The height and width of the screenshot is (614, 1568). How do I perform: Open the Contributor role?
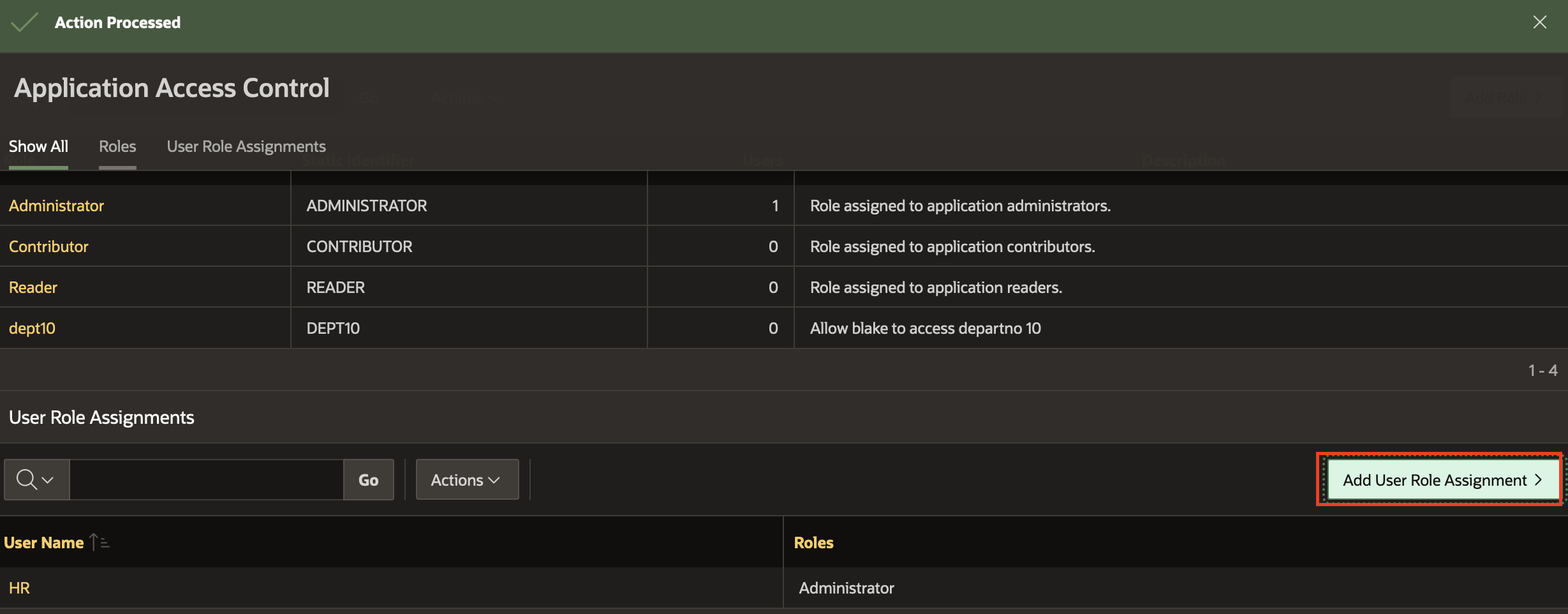pyautogui.click(x=48, y=246)
